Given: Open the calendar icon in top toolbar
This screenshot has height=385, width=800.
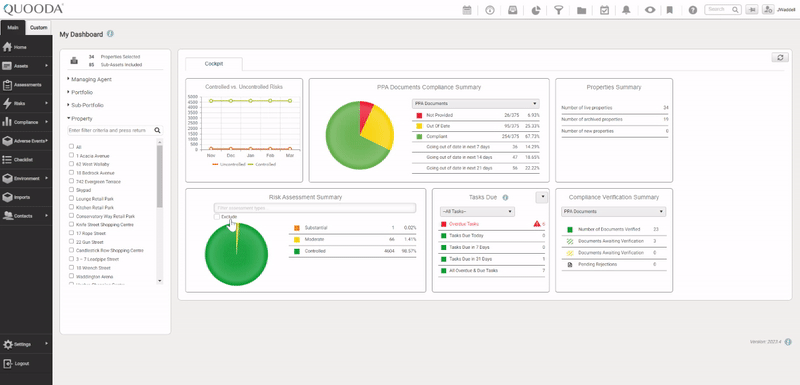Looking at the screenshot, I should click(467, 10).
